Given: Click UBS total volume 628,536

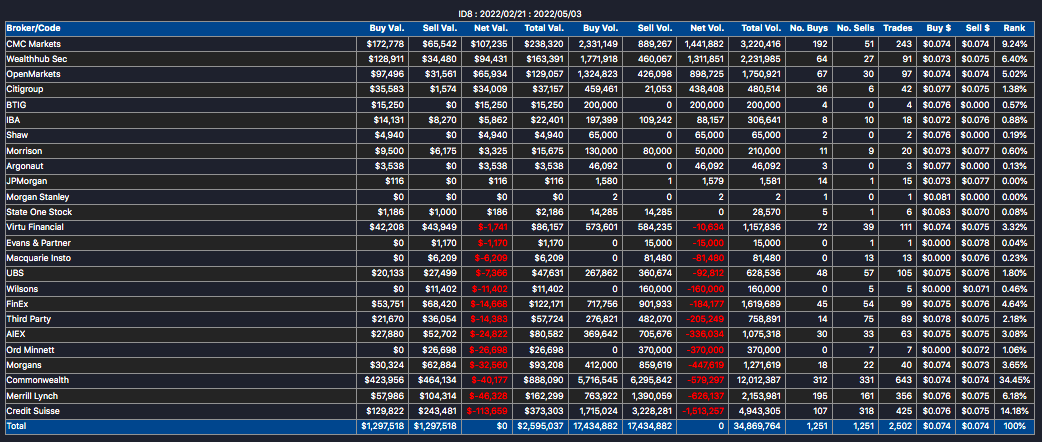Looking at the screenshot, I should coord(763,273).
